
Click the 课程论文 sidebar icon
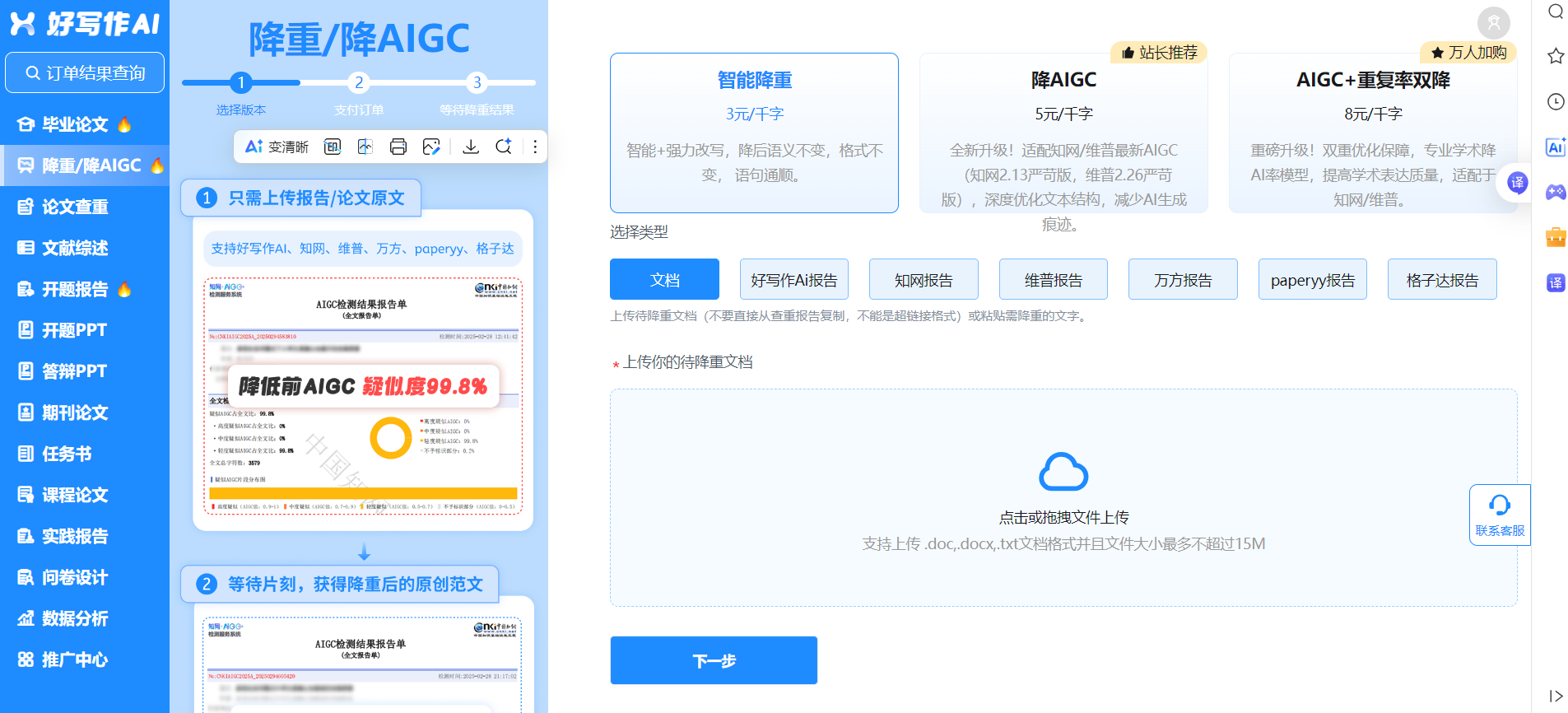pos(26,495)
